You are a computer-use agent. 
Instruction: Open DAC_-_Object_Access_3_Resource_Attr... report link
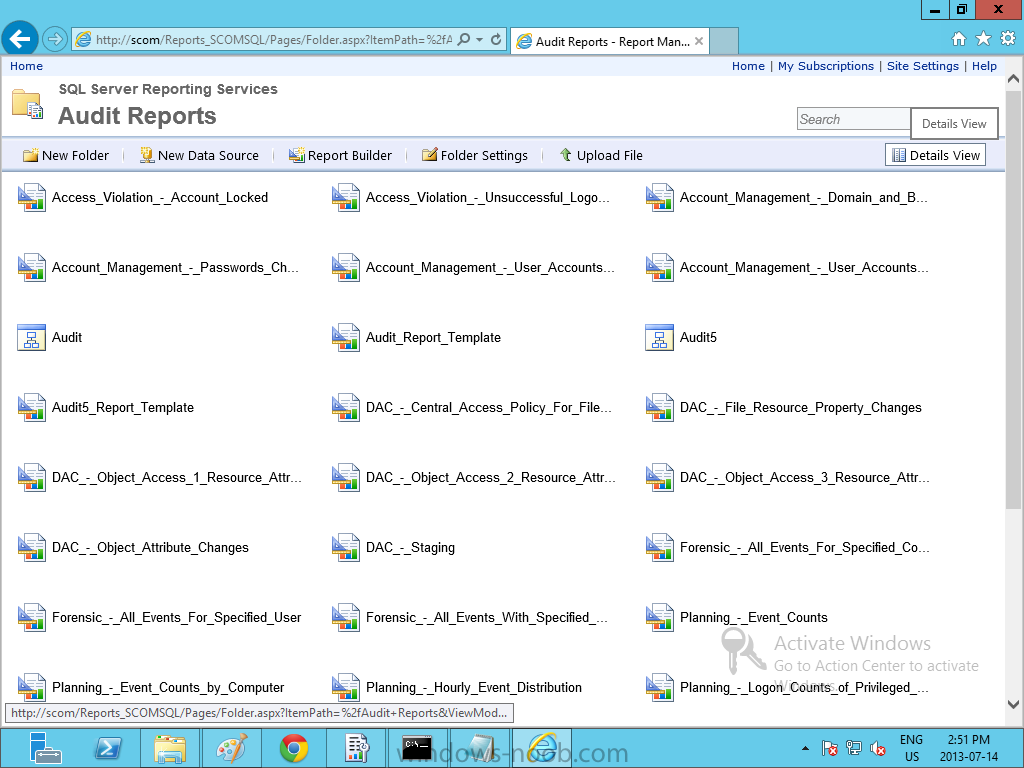(x=805, y=477)
